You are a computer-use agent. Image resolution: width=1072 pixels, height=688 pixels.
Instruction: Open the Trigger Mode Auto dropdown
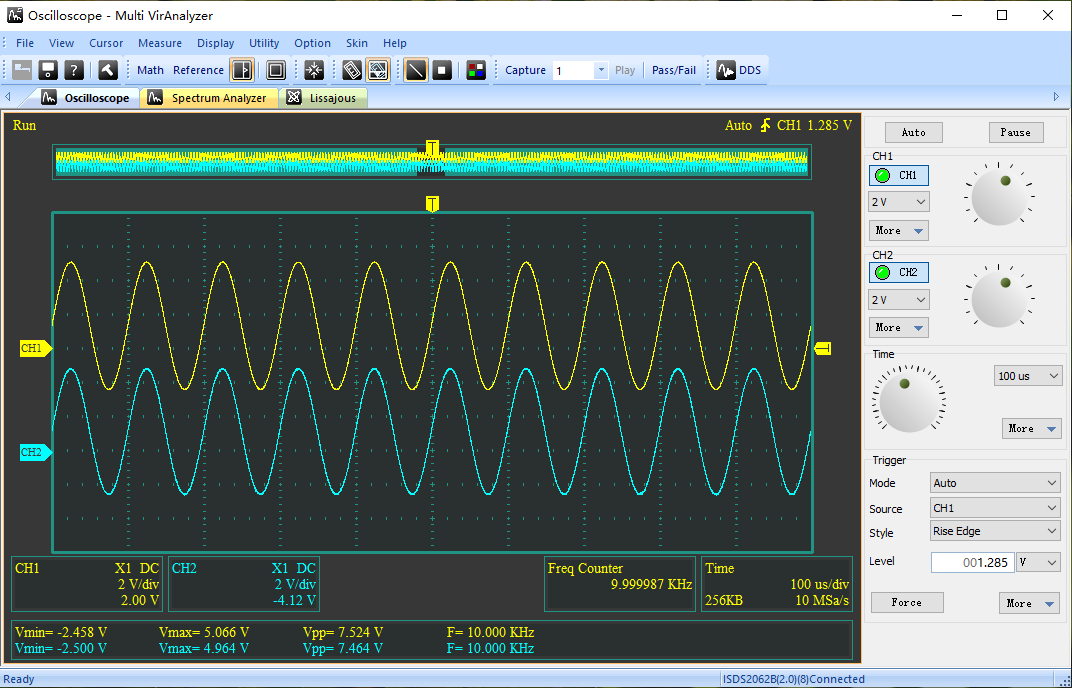point(995,483)
